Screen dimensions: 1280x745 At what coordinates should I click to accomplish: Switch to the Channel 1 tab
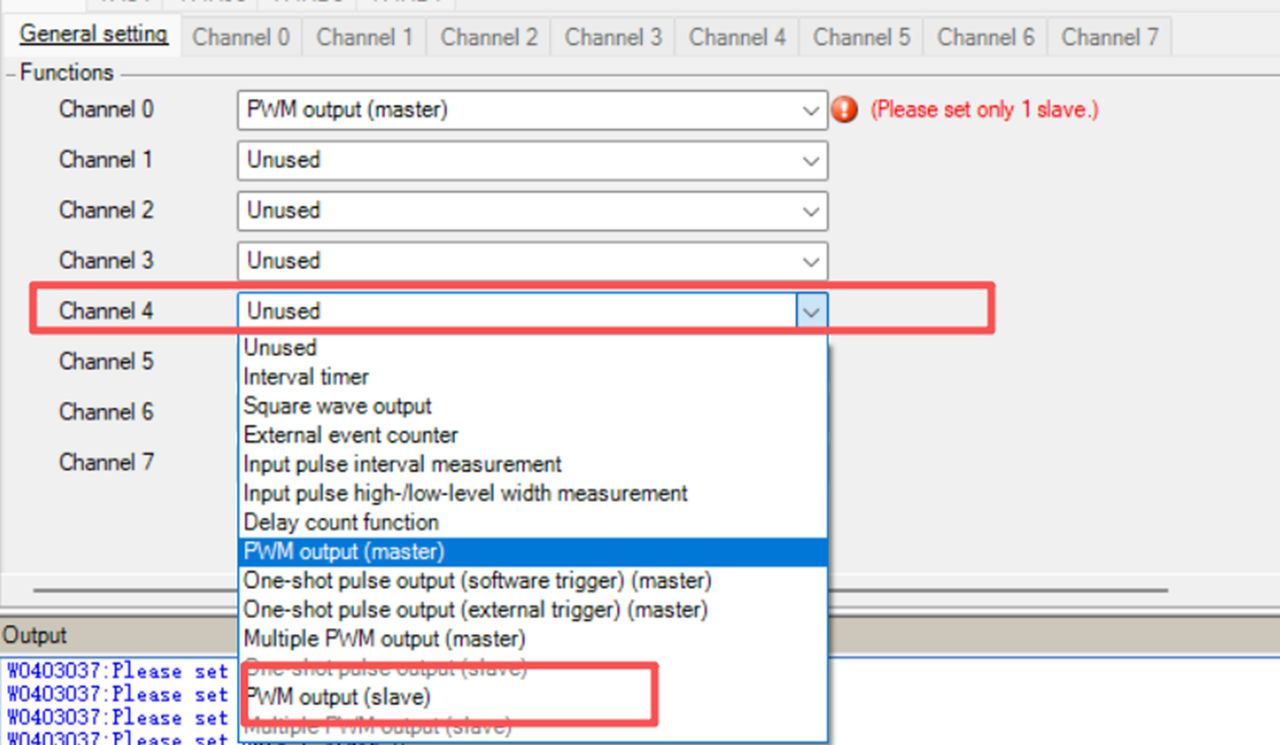[x=365, y=37]
